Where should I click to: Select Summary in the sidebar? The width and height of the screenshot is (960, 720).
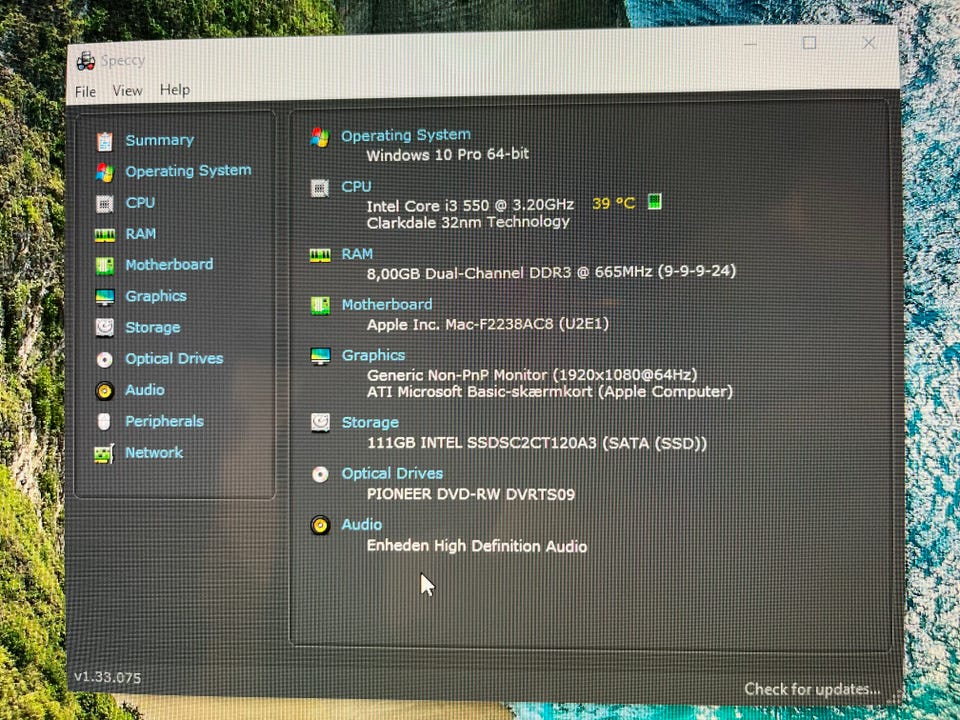(x=160, y=140)
